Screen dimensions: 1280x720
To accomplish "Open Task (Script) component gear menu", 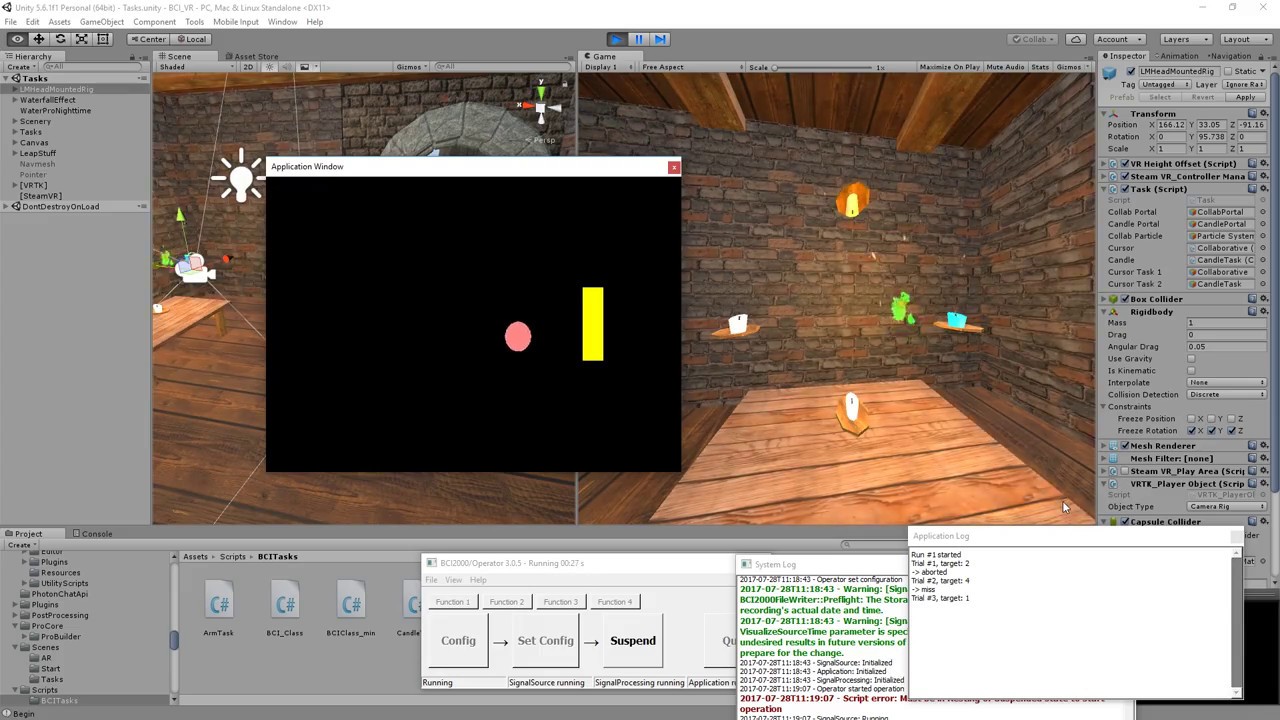I will [x=1264, y=189].
